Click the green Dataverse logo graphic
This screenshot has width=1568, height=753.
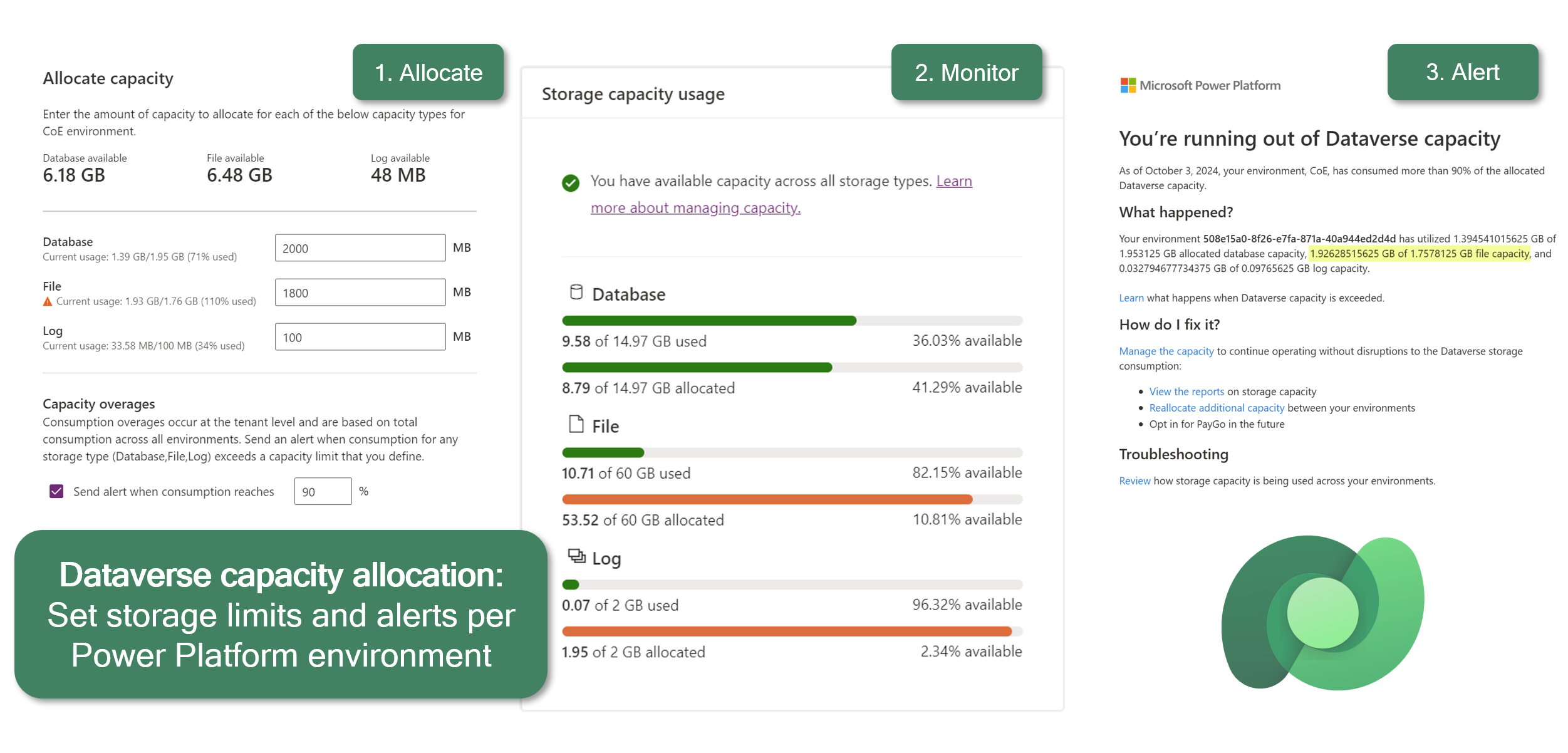pyautogui.click(x=1322, y=613)
